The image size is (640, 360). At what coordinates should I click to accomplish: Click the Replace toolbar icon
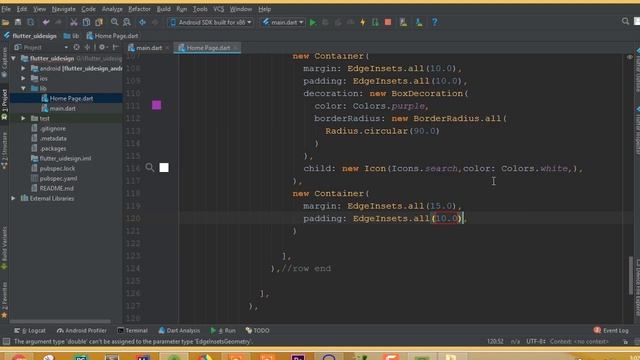pos(127,22)
